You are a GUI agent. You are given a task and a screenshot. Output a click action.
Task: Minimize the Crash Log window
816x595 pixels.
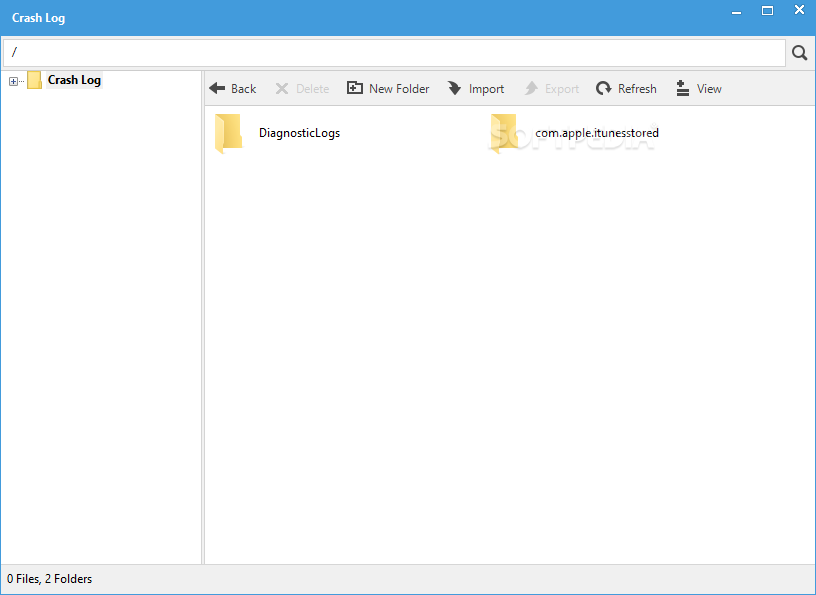pyautogui.click(x=736, y=11)
